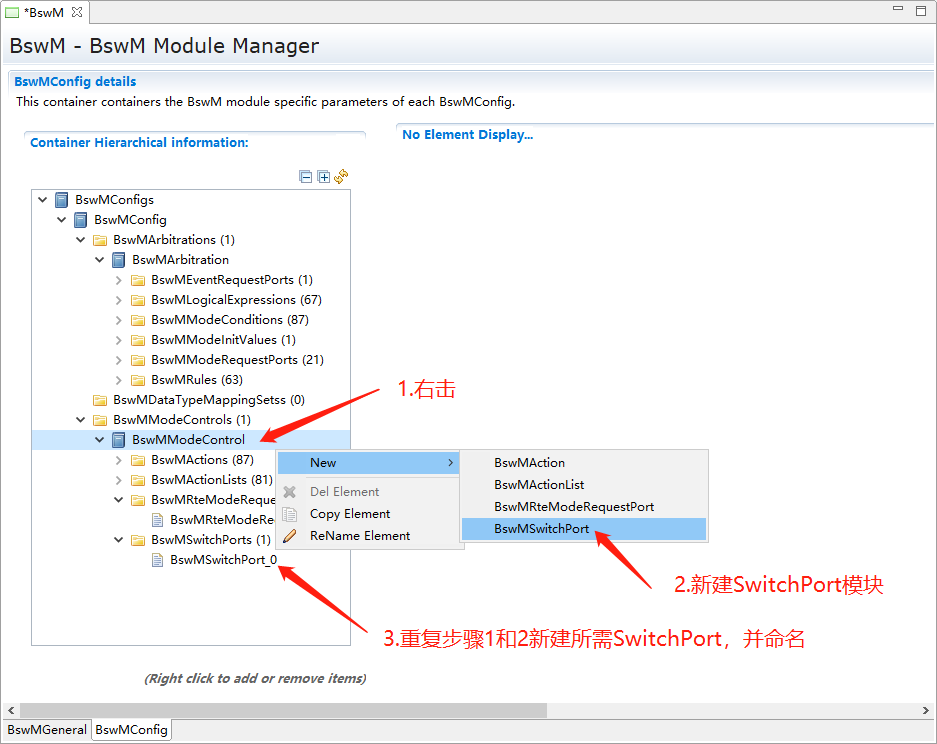Click the BswMSwitchPort_0 document icon
Image resolution: width=937 pixels, height=744 pixels.
click(x=157, y=560)
